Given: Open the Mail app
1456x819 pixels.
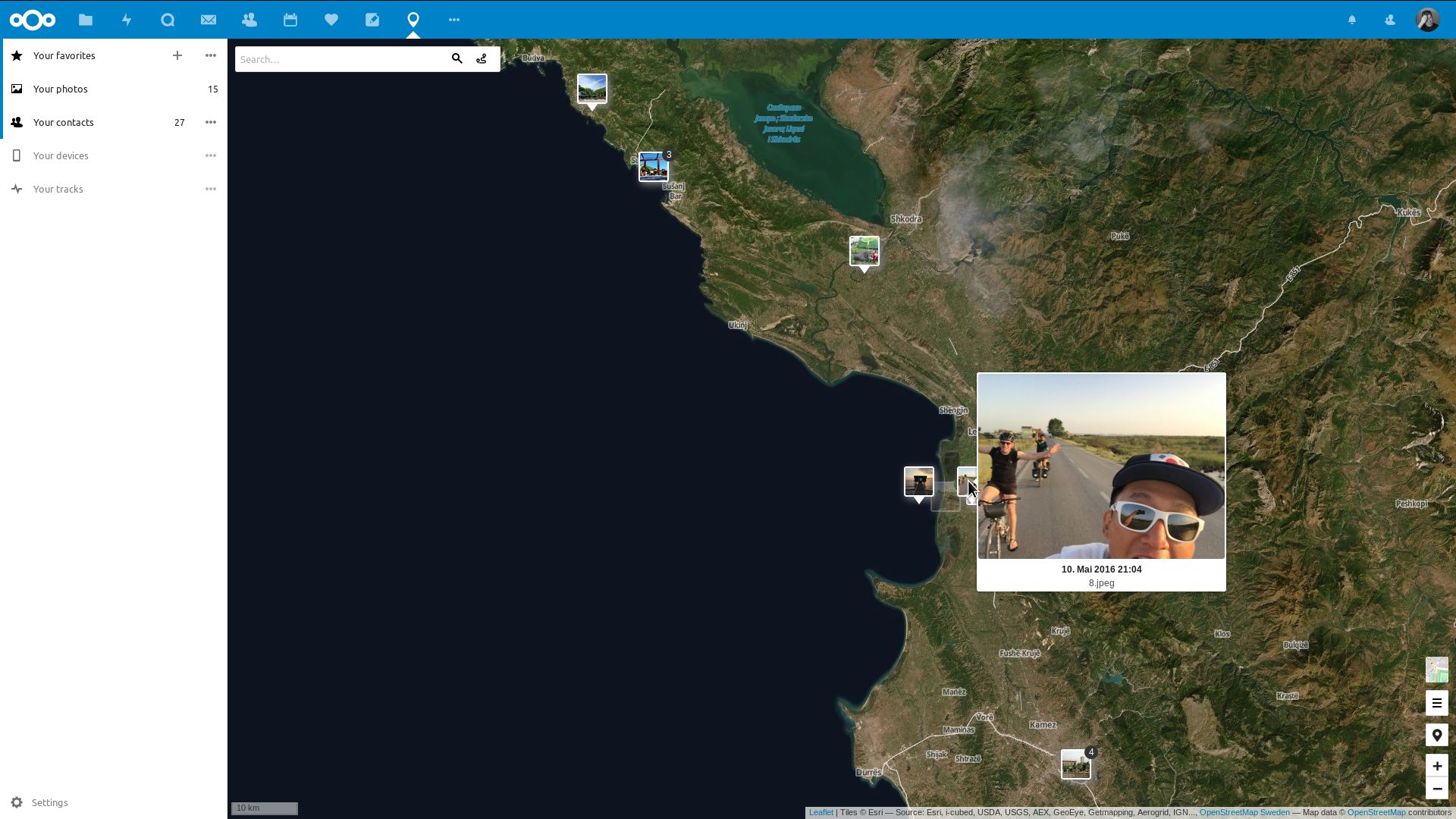Looking at the screenshot, I should click(209, 20).
